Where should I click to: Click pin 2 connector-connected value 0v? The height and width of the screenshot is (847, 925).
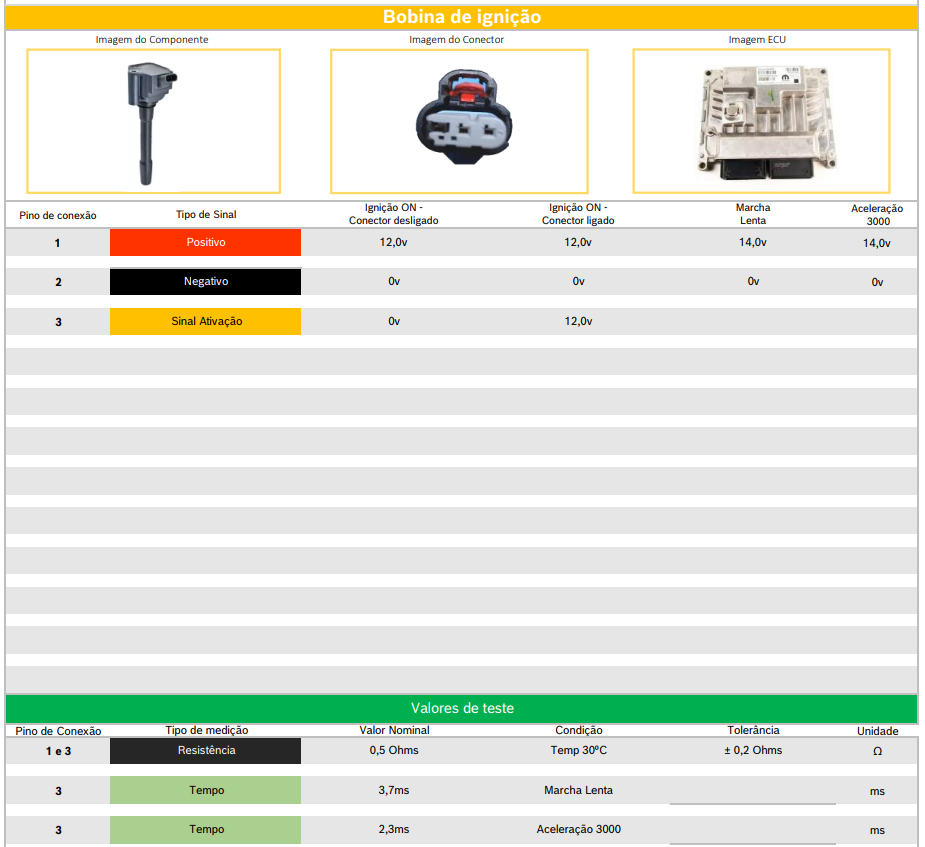tap(579, 281)
